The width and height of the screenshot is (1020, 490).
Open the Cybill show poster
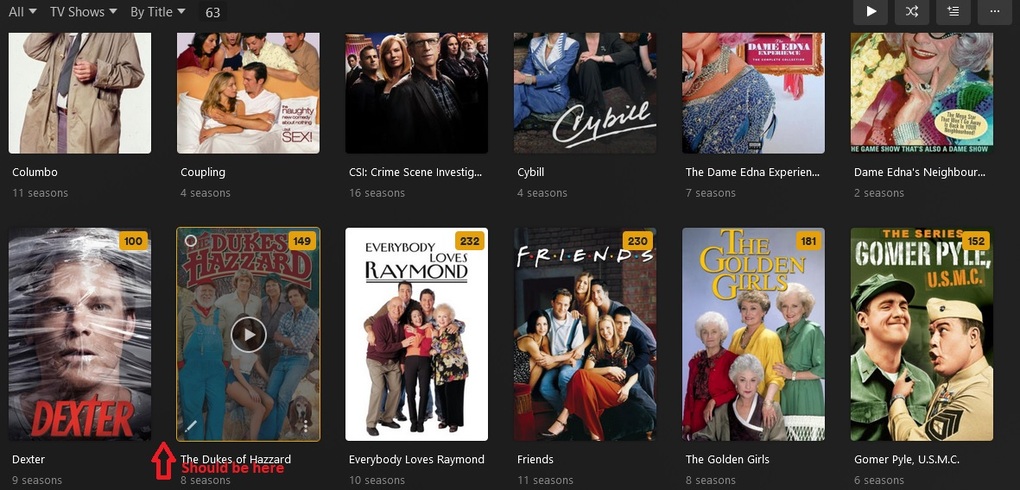tap(585, 93)
